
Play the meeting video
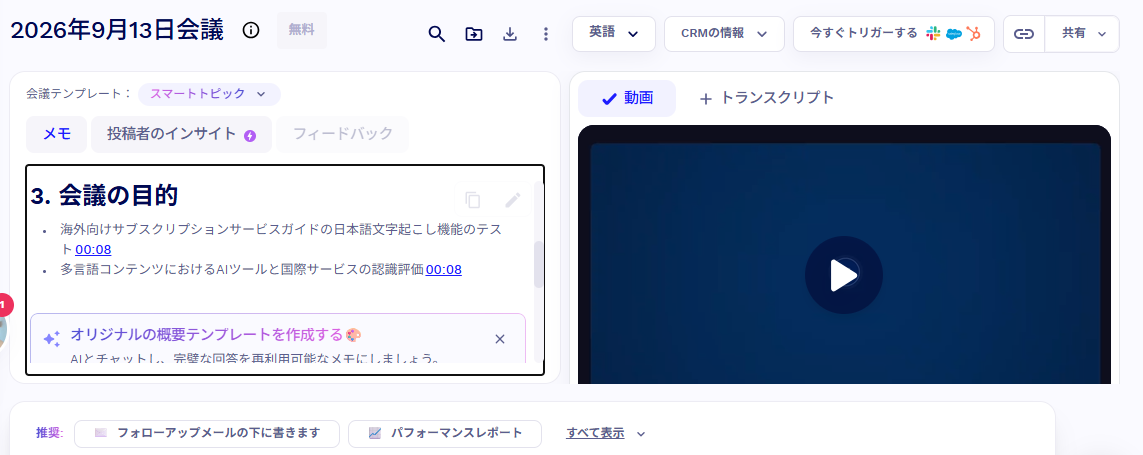[843, 275]
